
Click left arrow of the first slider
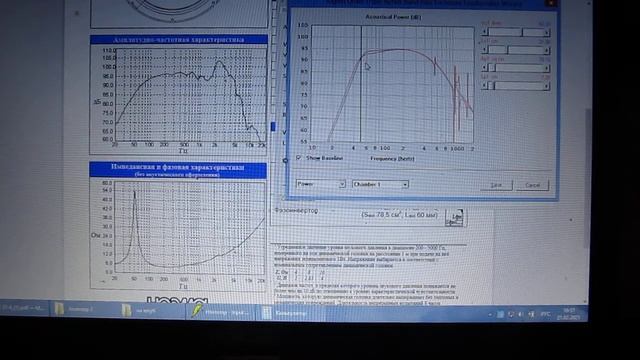click(x=485, y=32)
